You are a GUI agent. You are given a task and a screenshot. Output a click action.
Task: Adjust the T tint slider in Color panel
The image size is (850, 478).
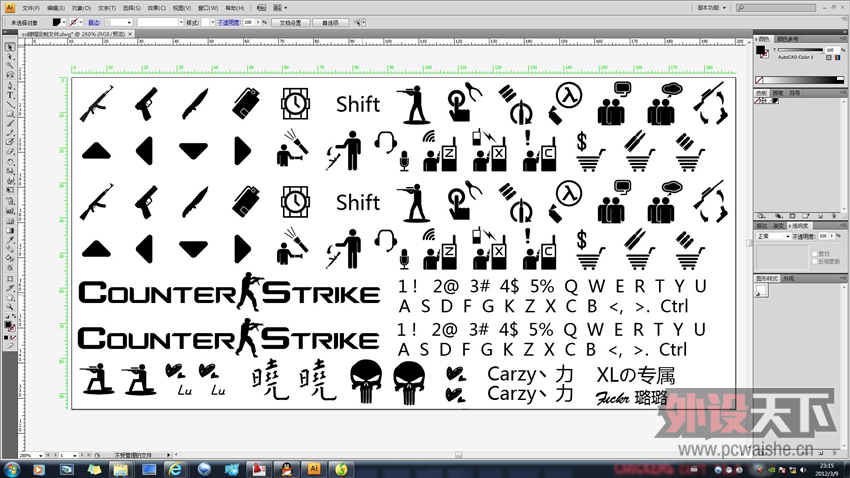click(x=800, y=50)
